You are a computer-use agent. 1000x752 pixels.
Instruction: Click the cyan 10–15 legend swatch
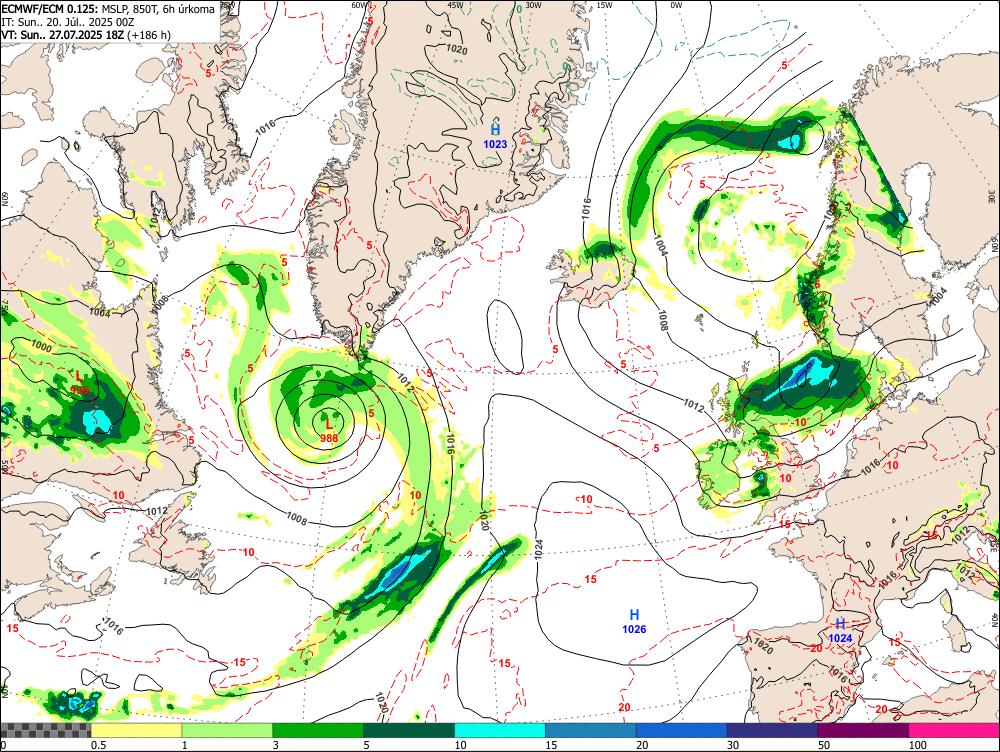coord(500,731)
